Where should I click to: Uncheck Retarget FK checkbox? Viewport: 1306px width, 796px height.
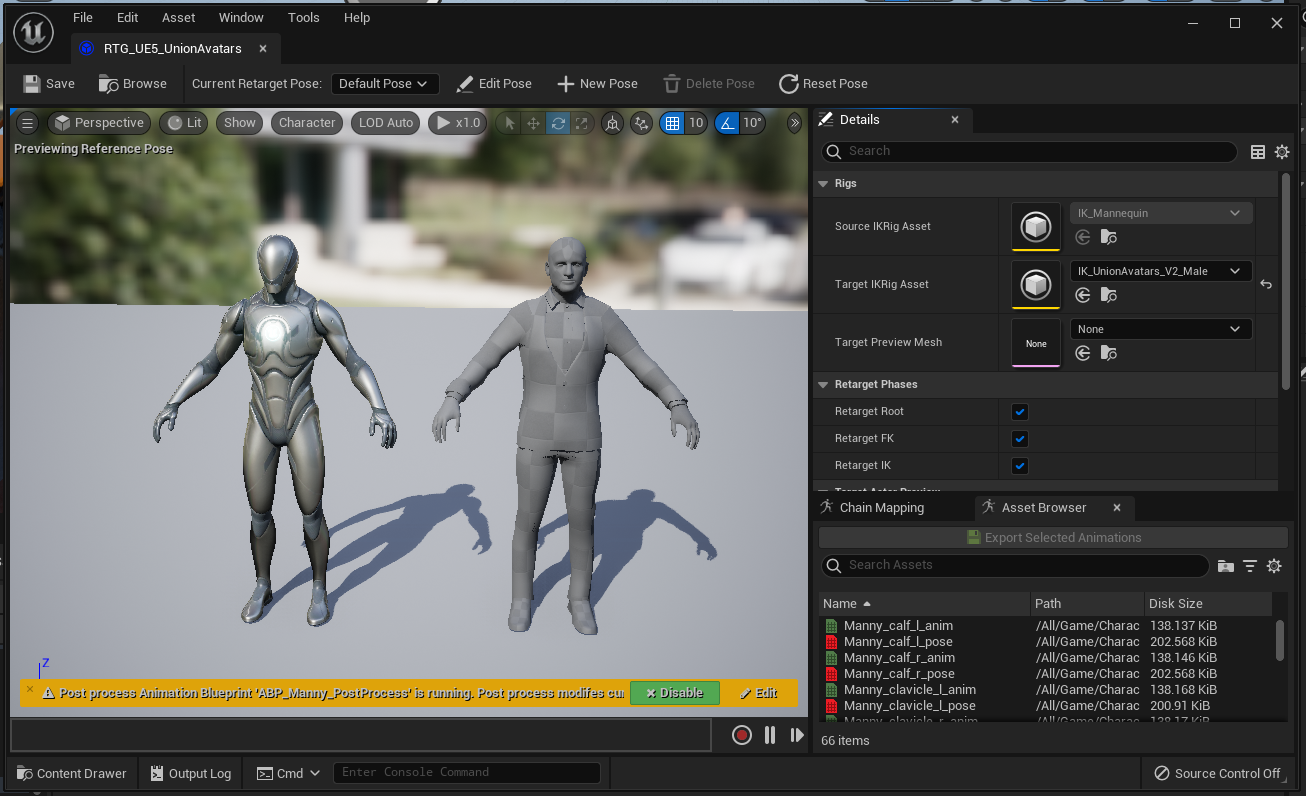1020,439
